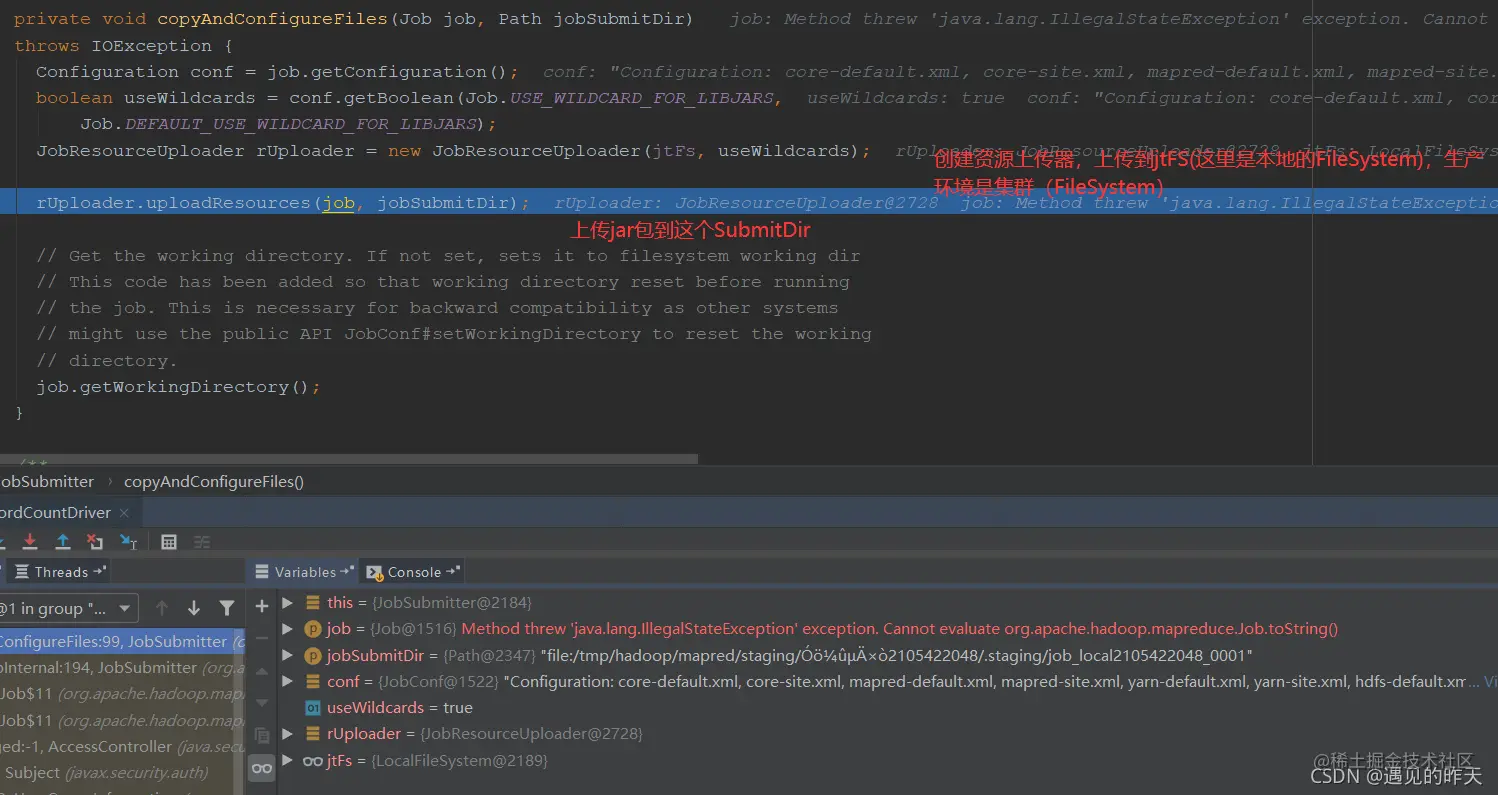Click the {JobResourceUploader@2728} value in Variables

point(531,734)
